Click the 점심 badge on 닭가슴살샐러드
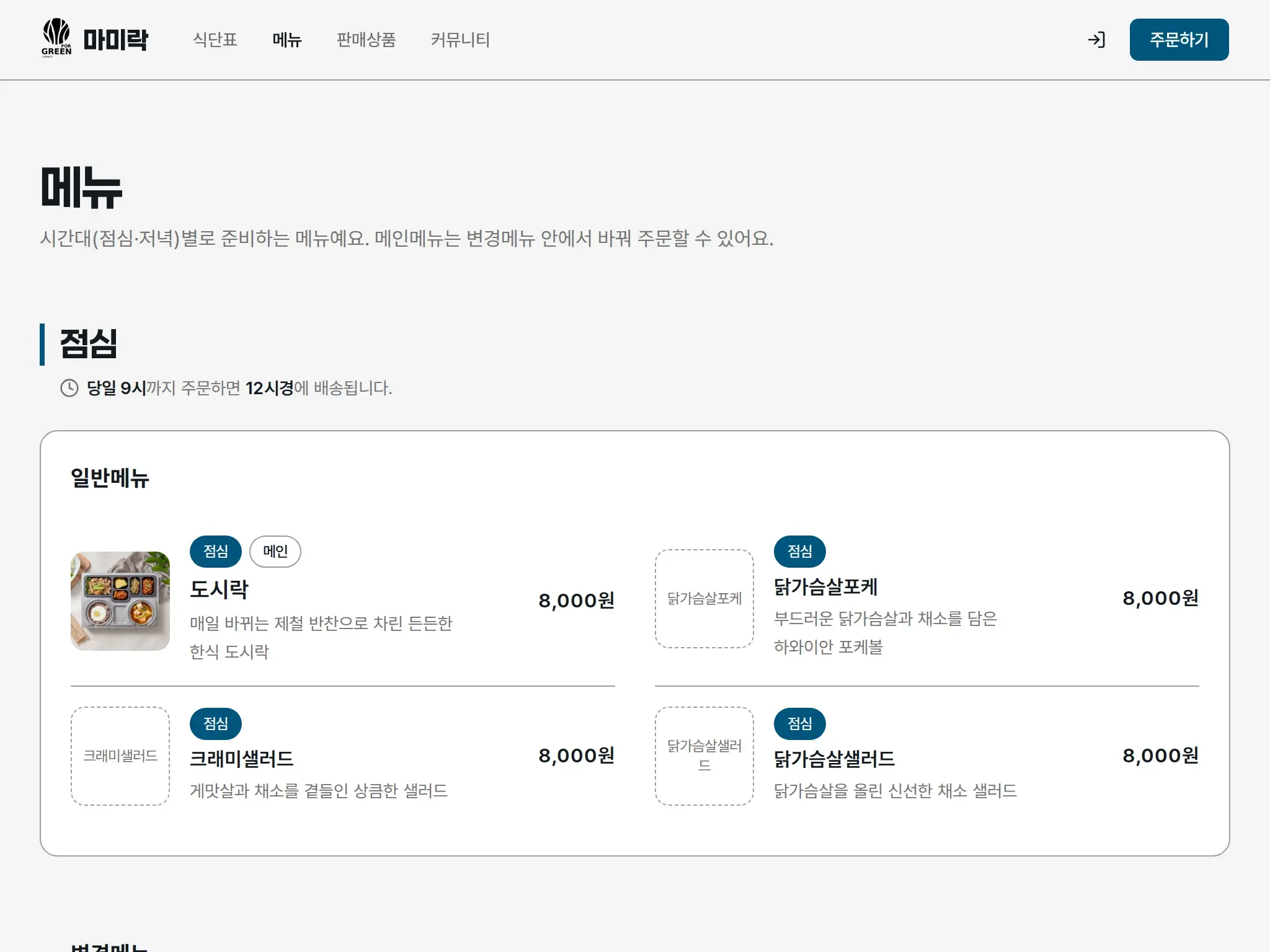The image size is (1270, 952). pos(800,723)
